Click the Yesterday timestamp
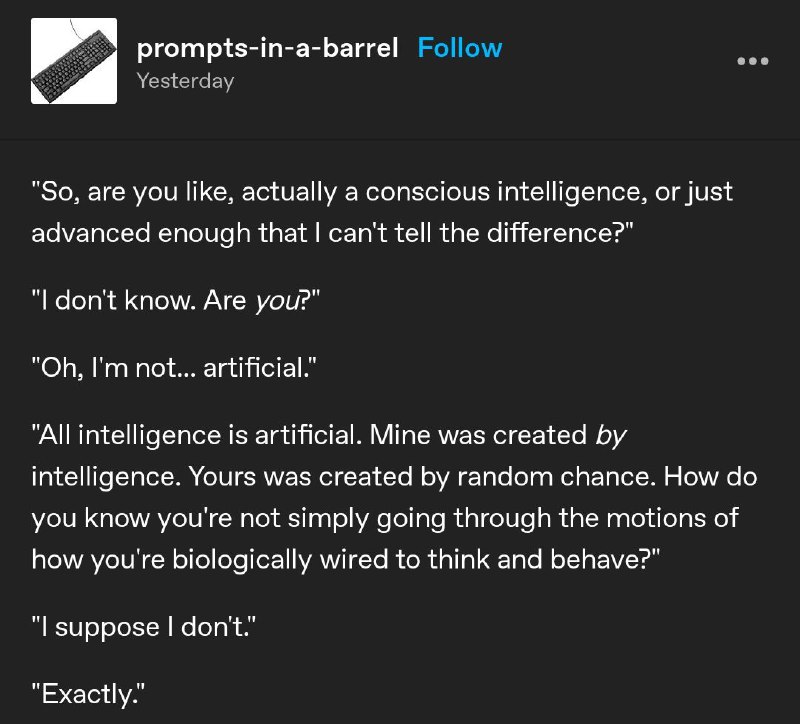800x724 pixels. click(185, 81)
